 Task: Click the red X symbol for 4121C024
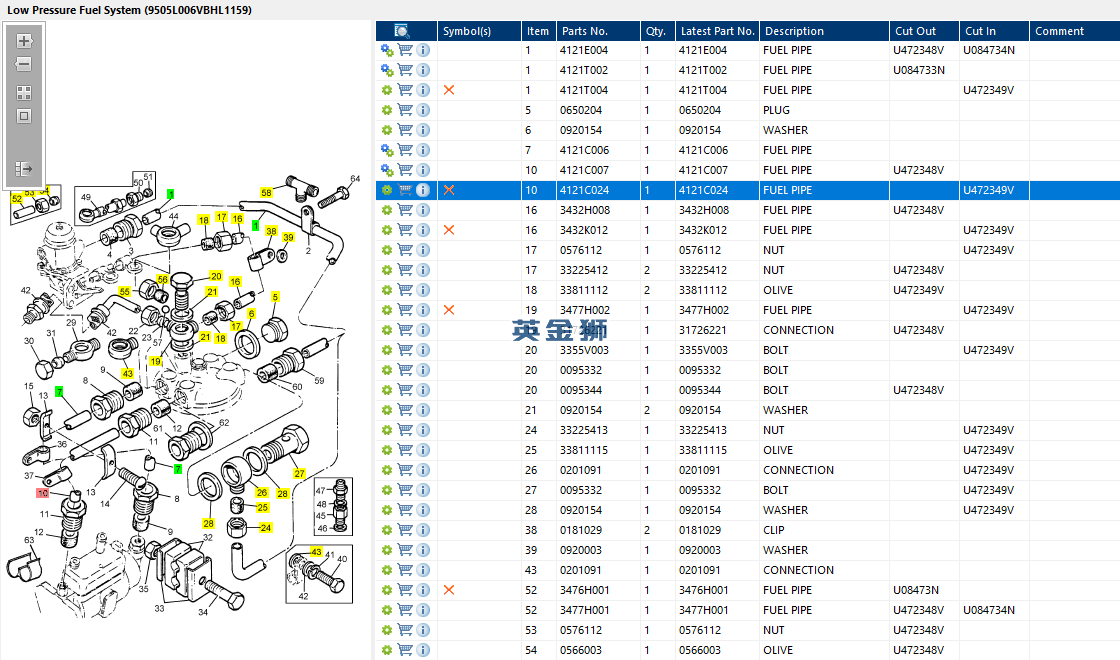pyautogui.click(x=449, y=190)
